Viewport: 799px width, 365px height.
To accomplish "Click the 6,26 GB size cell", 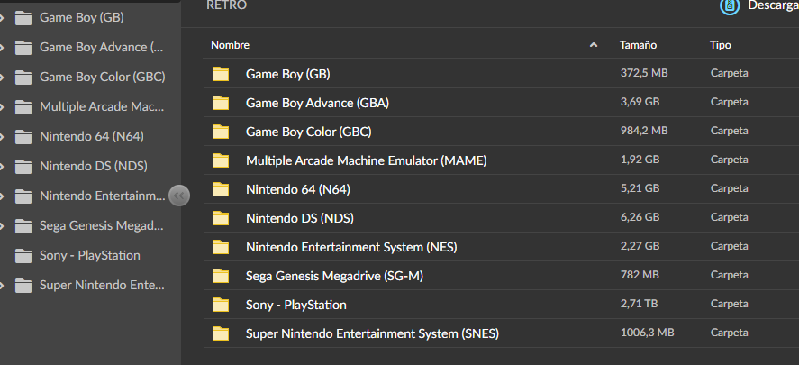I will pos(640,218).
